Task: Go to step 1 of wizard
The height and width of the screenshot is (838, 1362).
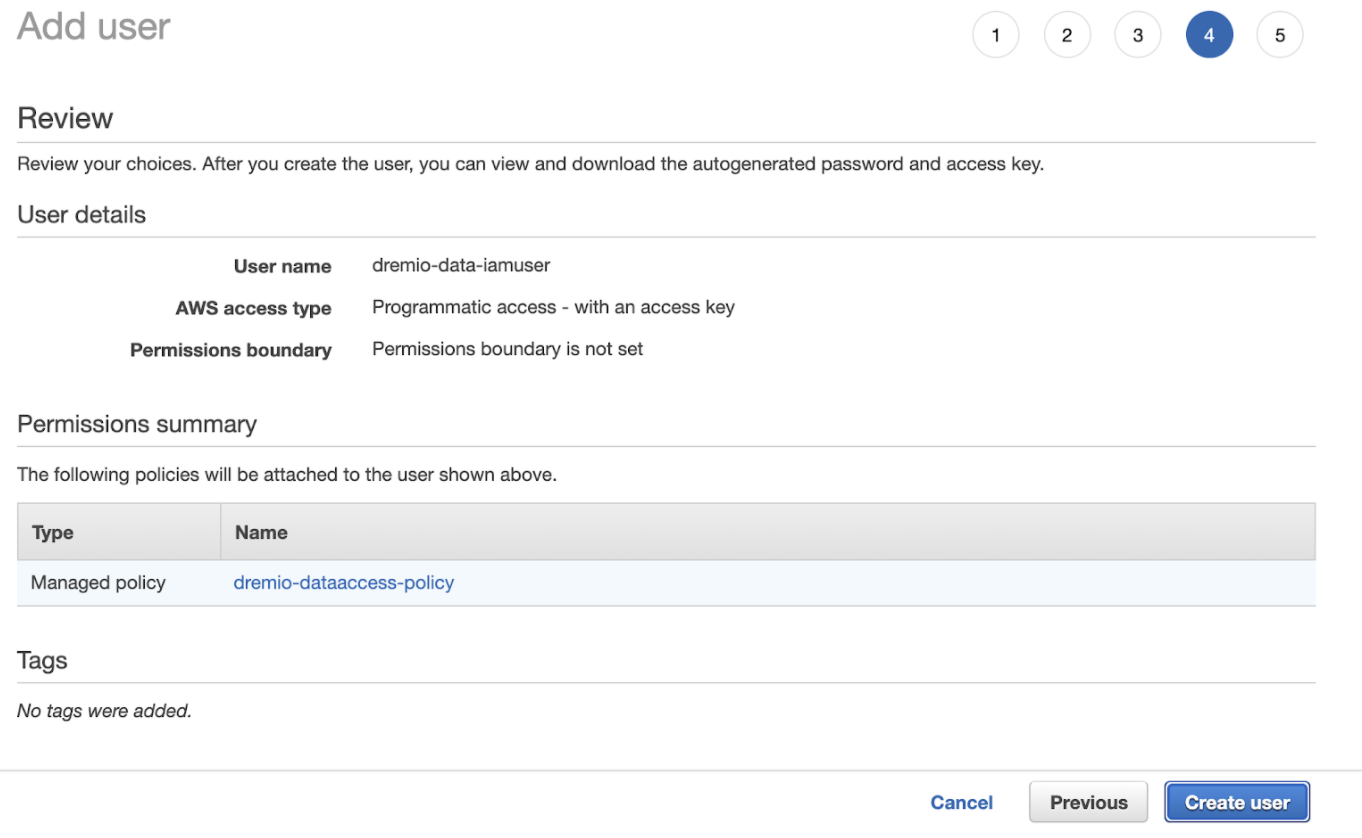Action: tap(995, 35)
